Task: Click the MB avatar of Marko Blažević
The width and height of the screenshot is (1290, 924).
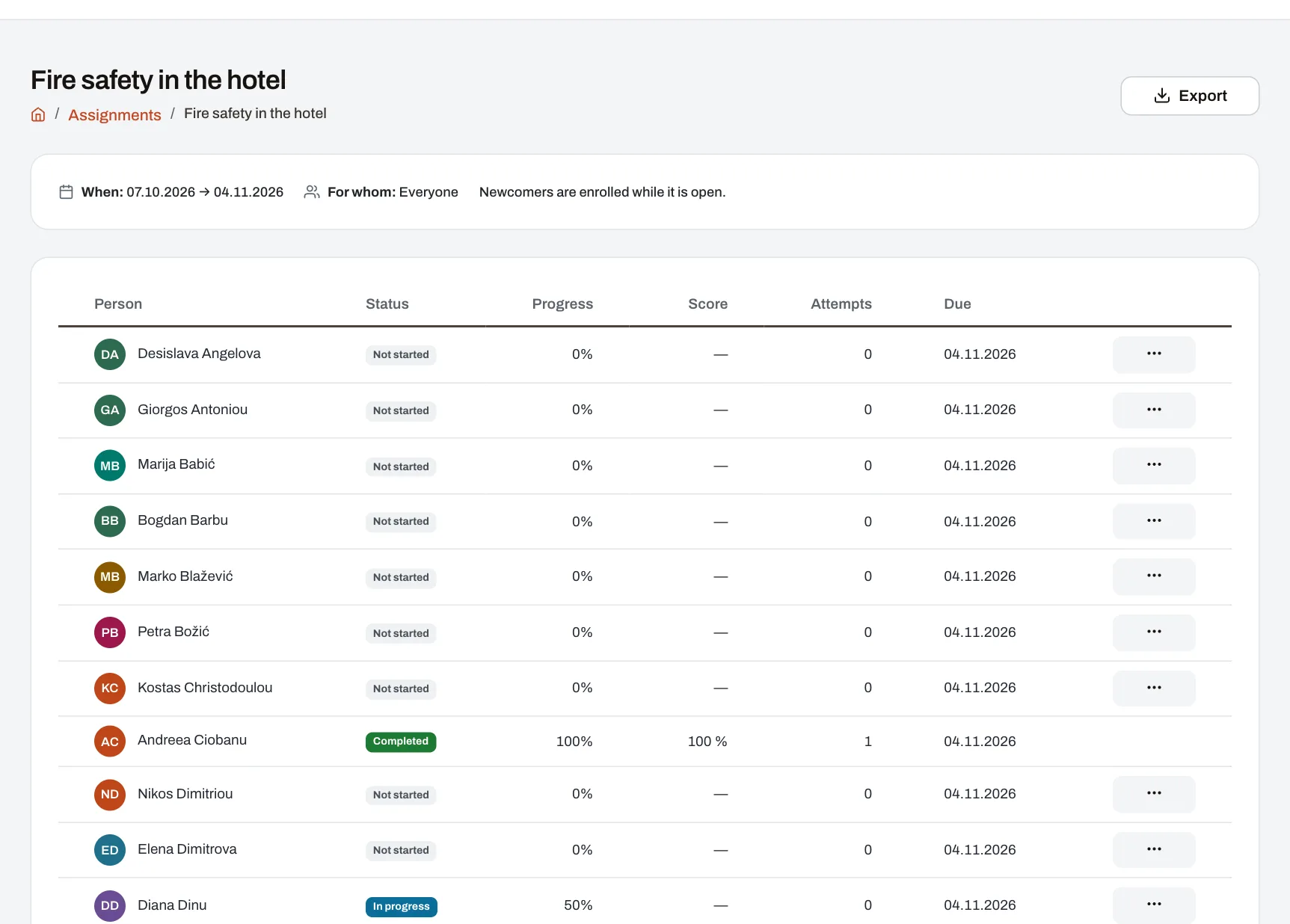Action: (110, 576)
